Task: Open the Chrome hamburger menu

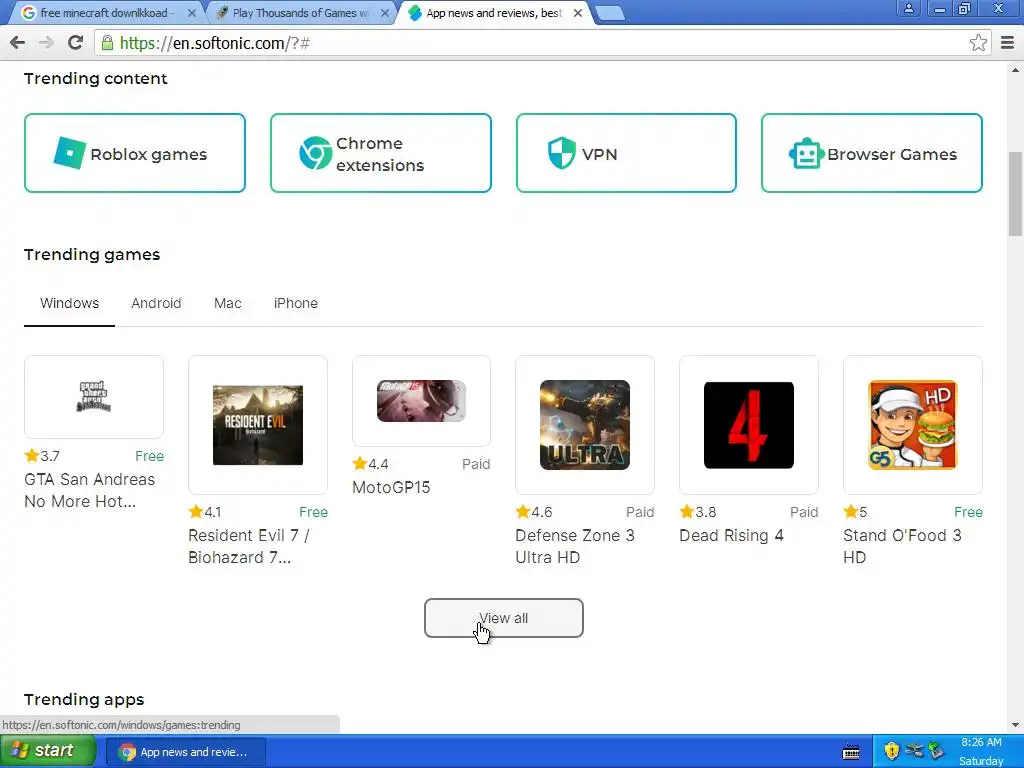Action: [x=1007, y=43]
